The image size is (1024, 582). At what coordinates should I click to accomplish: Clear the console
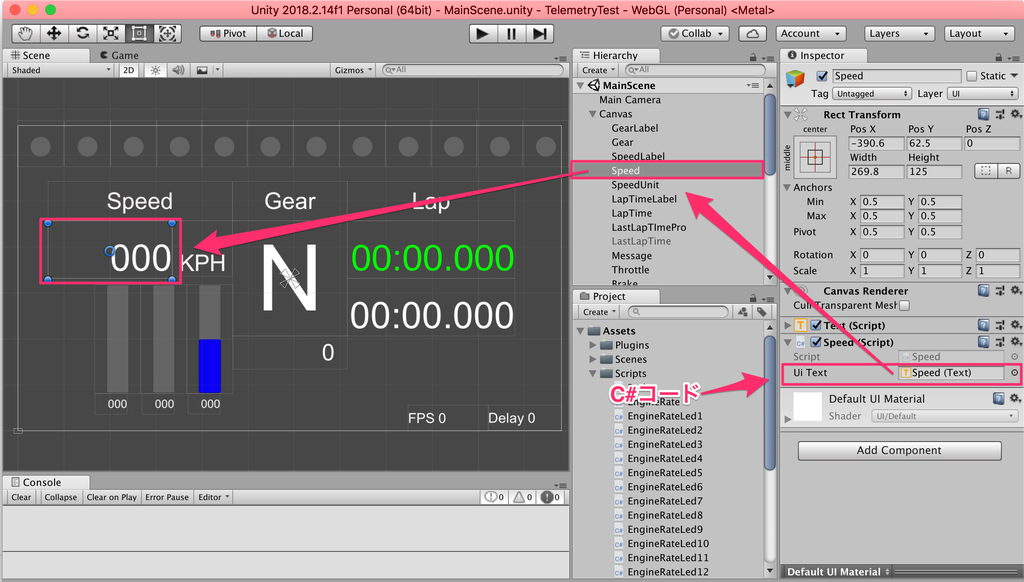21,497
